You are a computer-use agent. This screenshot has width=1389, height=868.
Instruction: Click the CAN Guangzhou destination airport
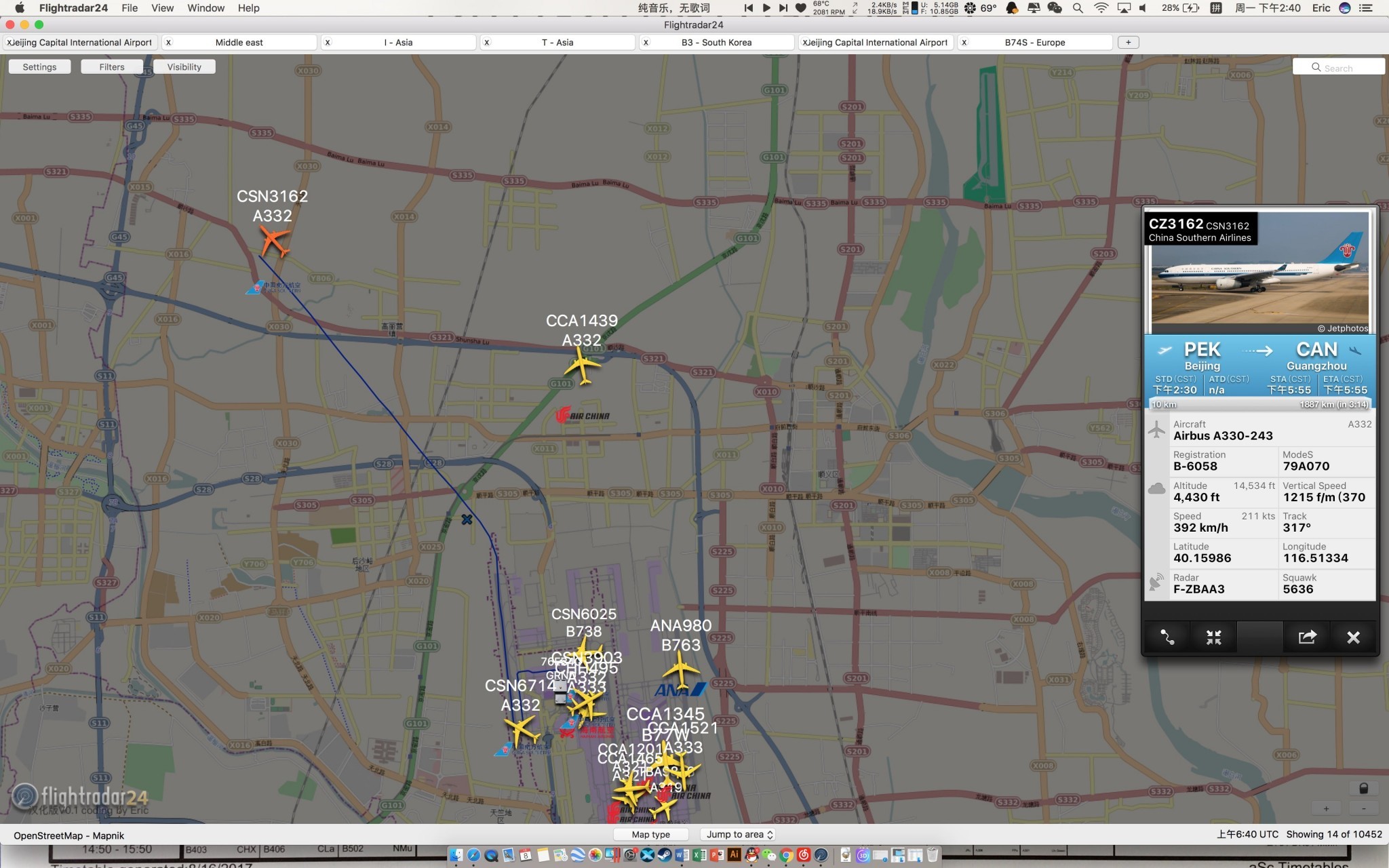[x=1316, y=356]
